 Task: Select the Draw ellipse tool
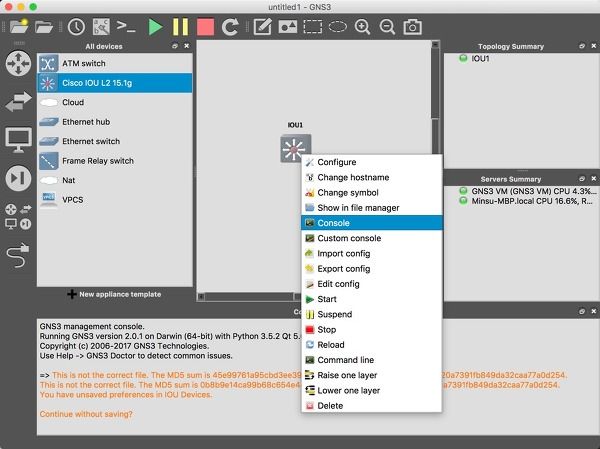tap(338, 27)
